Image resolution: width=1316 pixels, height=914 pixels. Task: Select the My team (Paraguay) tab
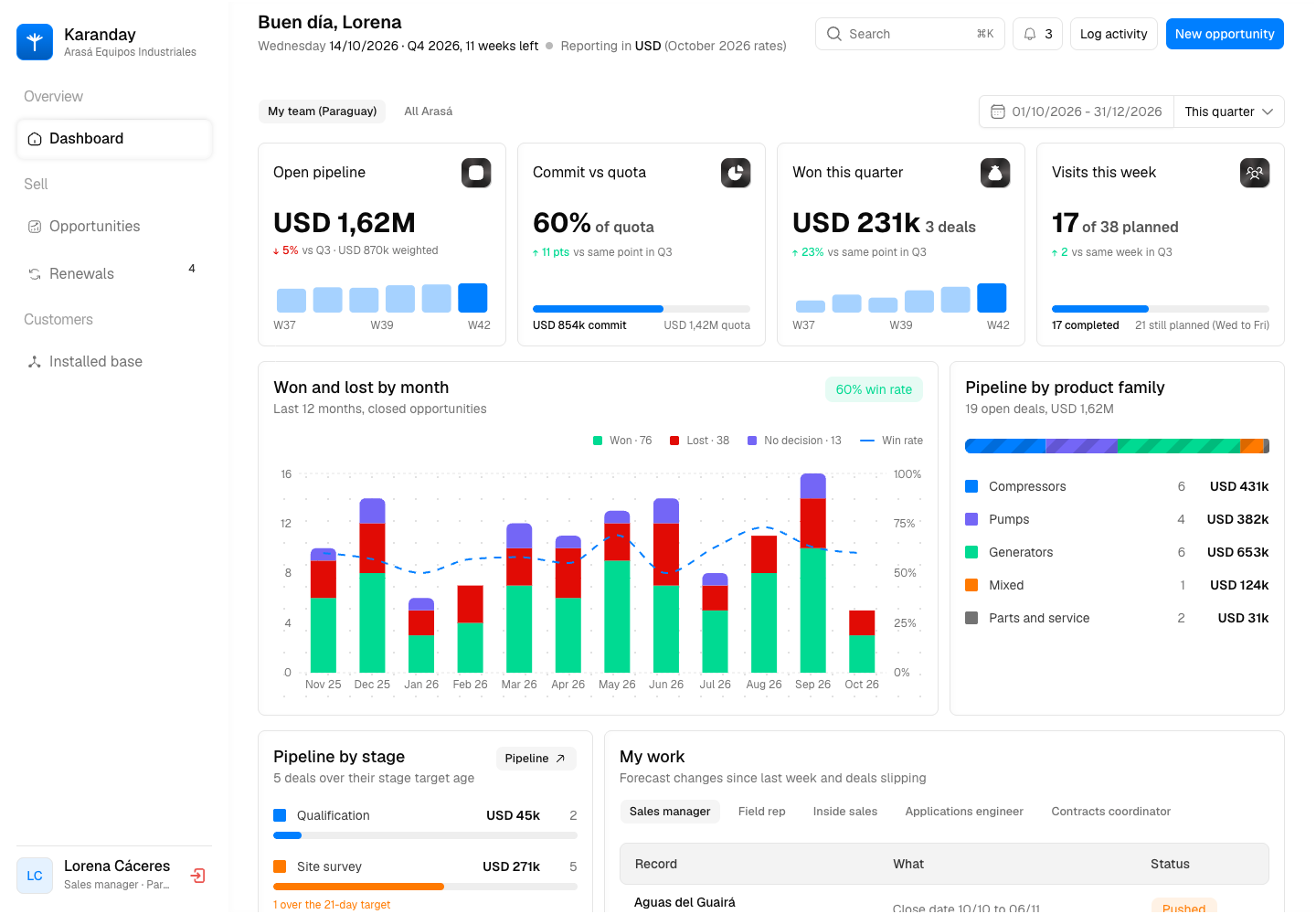tap(322, 112)
